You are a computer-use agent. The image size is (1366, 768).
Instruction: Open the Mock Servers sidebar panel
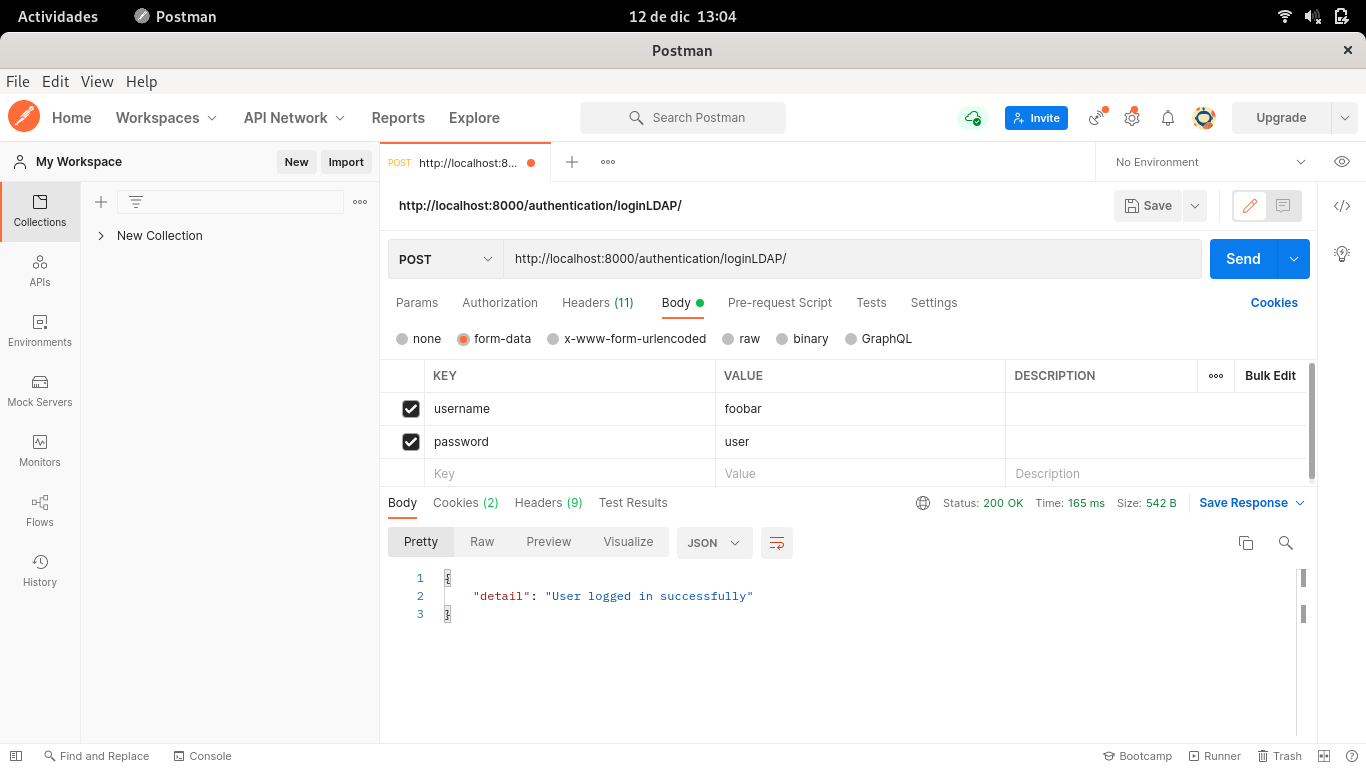40,391
